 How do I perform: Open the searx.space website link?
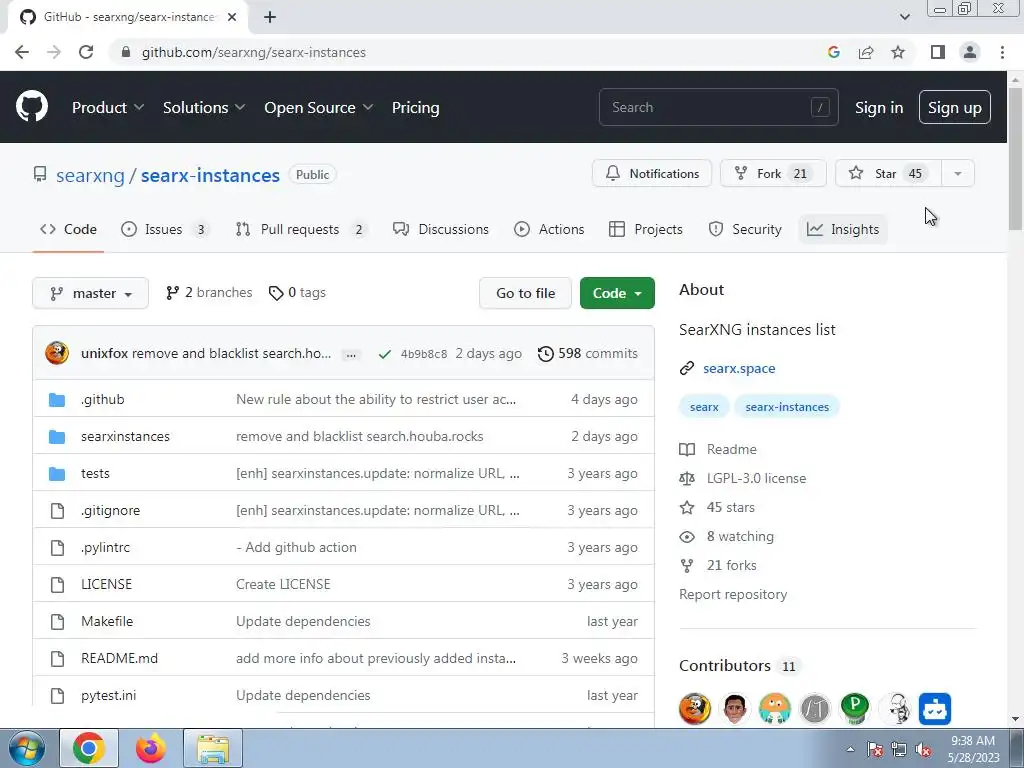pyautogui.click(x=739, y=368)
